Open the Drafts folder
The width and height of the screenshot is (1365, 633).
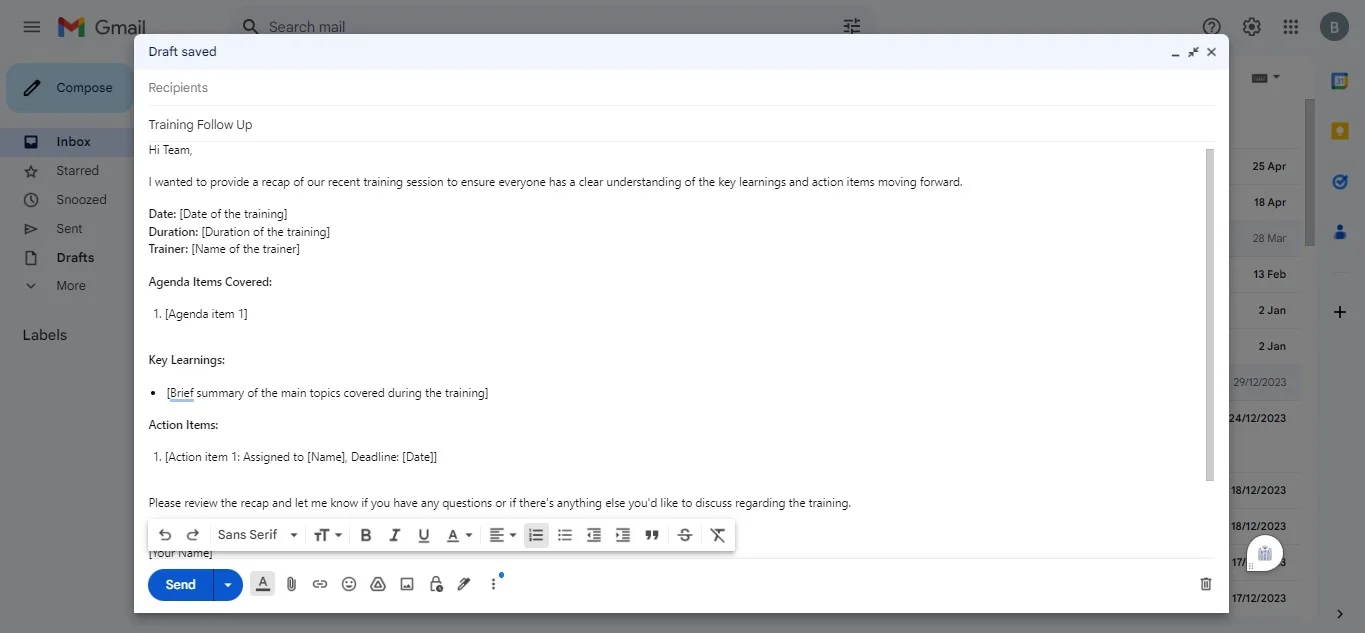(x=74, y=257)
